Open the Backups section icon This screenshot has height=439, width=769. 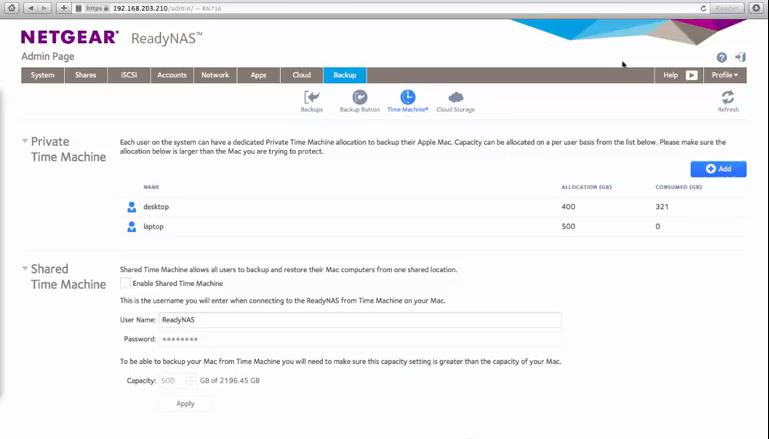pos(311,97)
